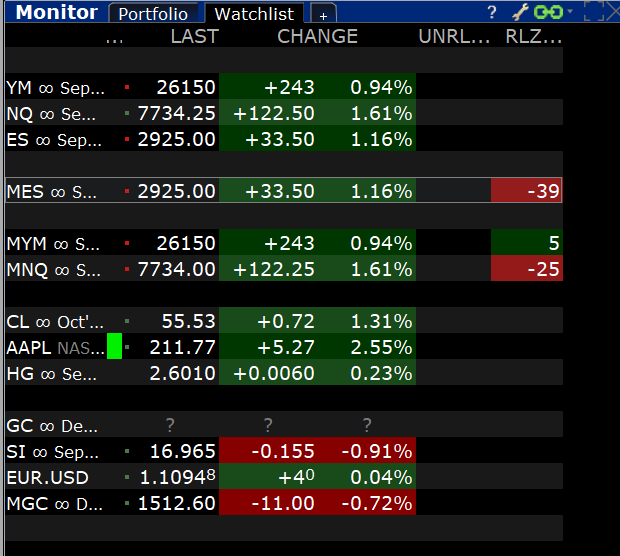Add a new tab with plus icon

pos(323,14)
